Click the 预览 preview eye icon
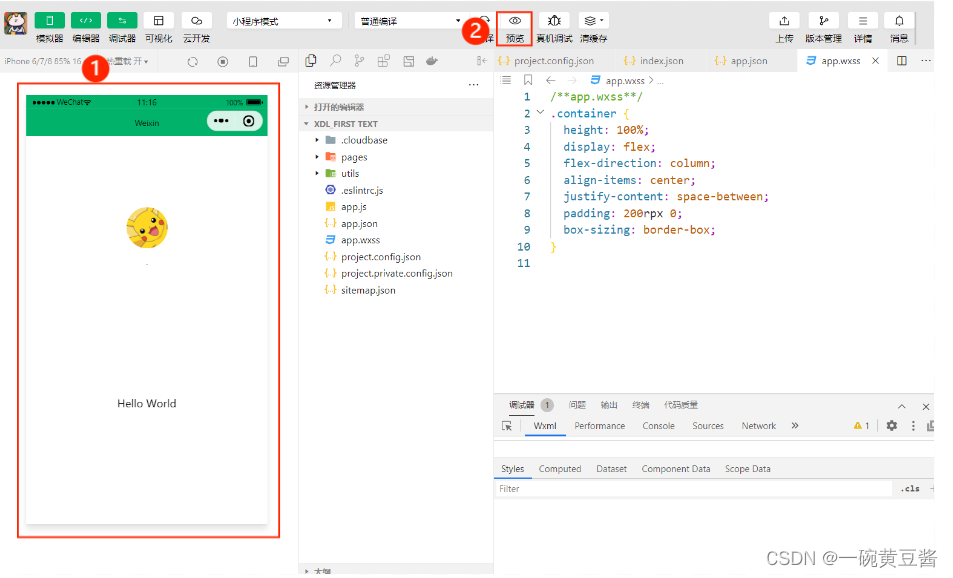The image size is (953, 578). pos(514,21)
